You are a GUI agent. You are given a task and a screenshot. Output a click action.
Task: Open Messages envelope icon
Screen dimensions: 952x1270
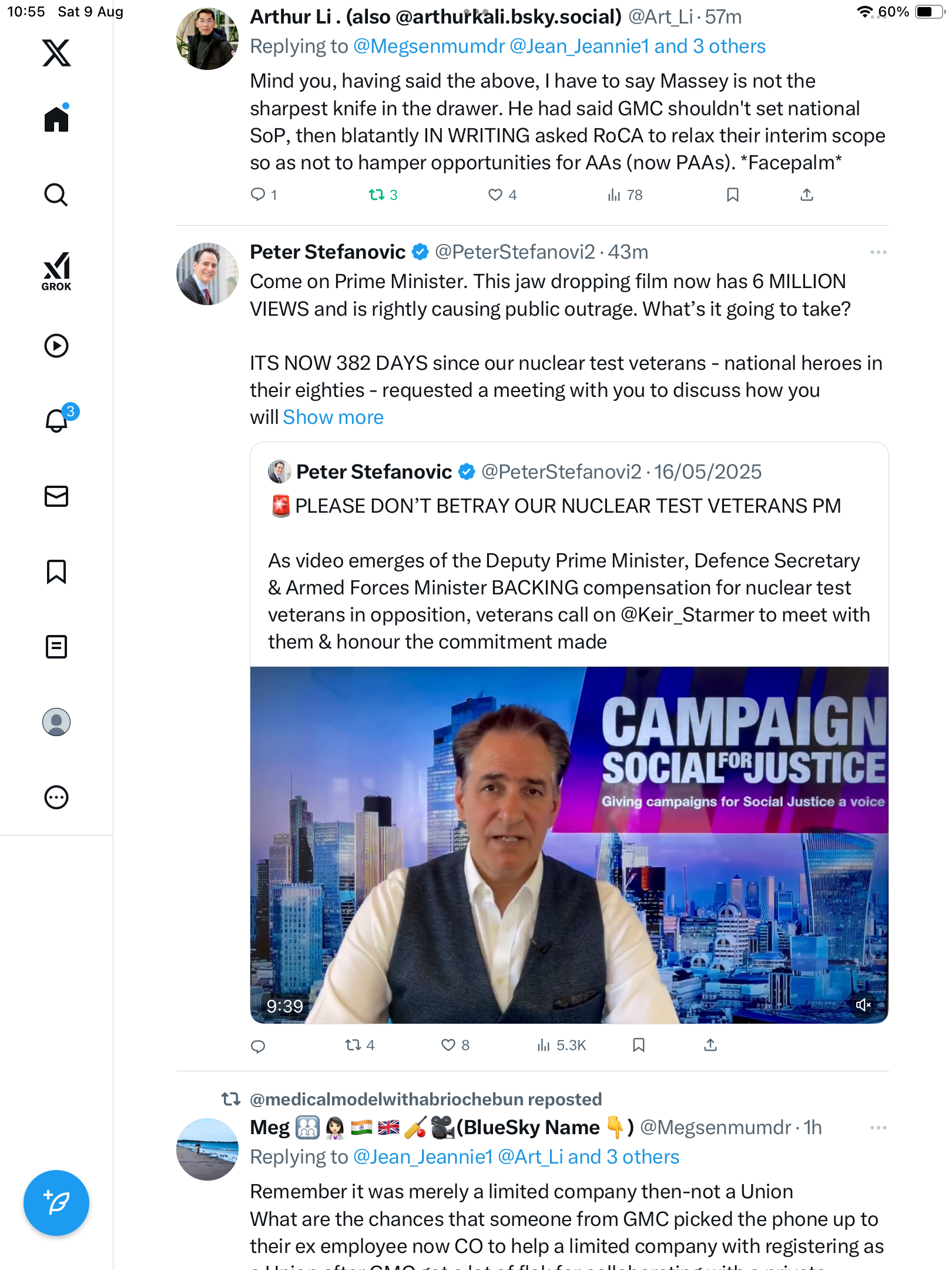click(56, 496)
